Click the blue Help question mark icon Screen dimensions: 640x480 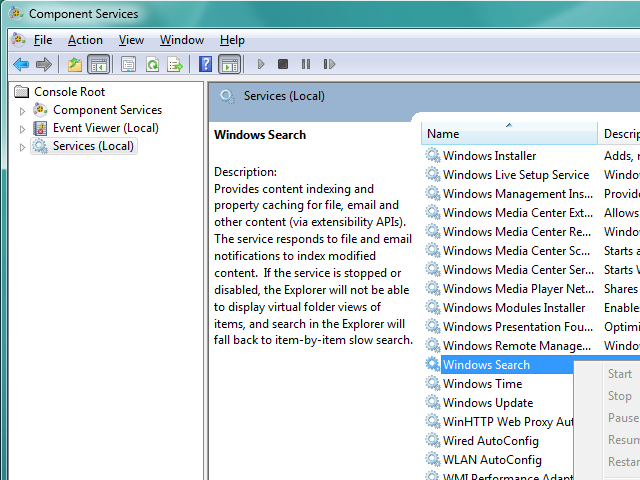pos(205,64)
